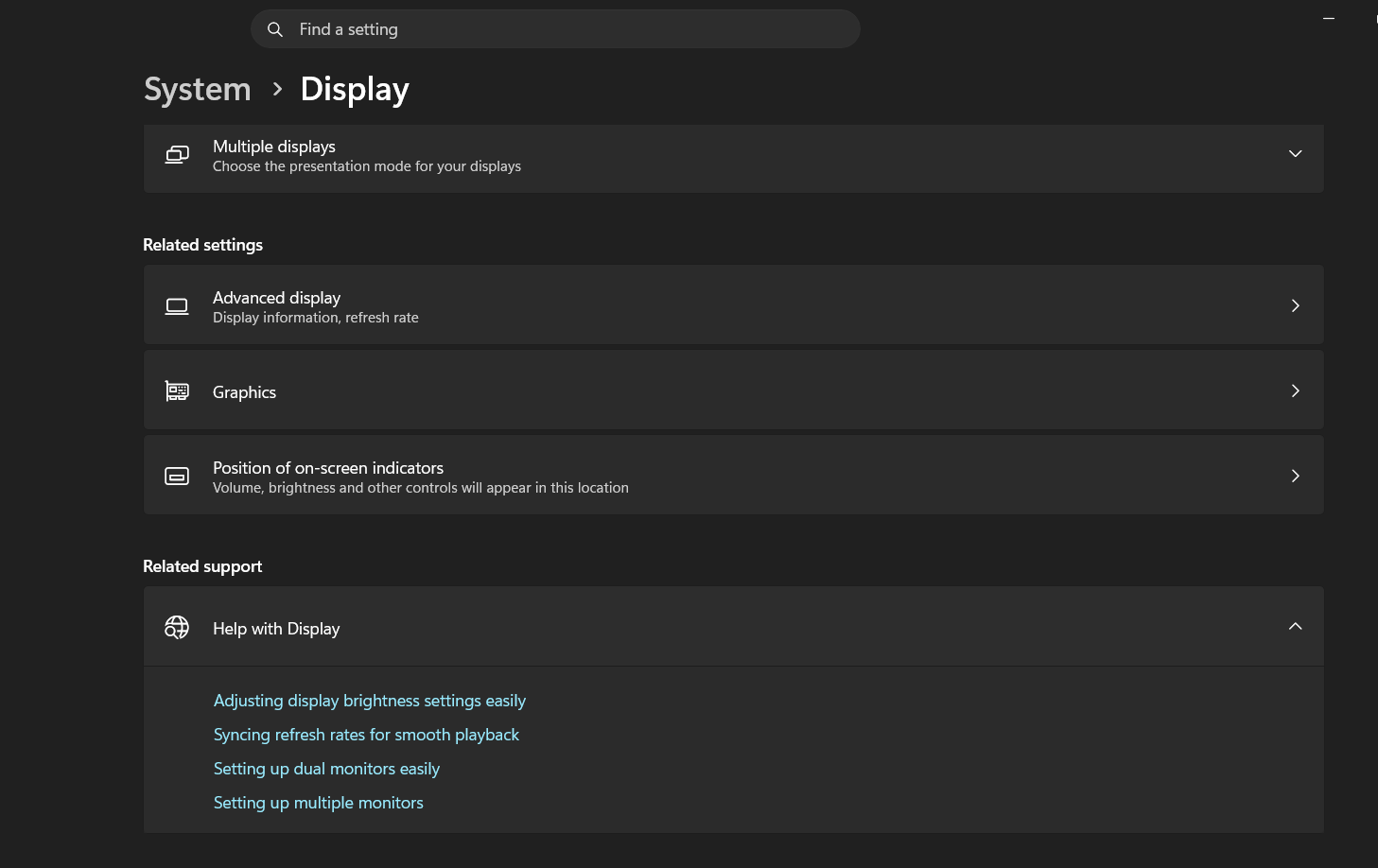Focus the Find a setting search box
The width and height of the screenshot is (1378, 868).
555,29
